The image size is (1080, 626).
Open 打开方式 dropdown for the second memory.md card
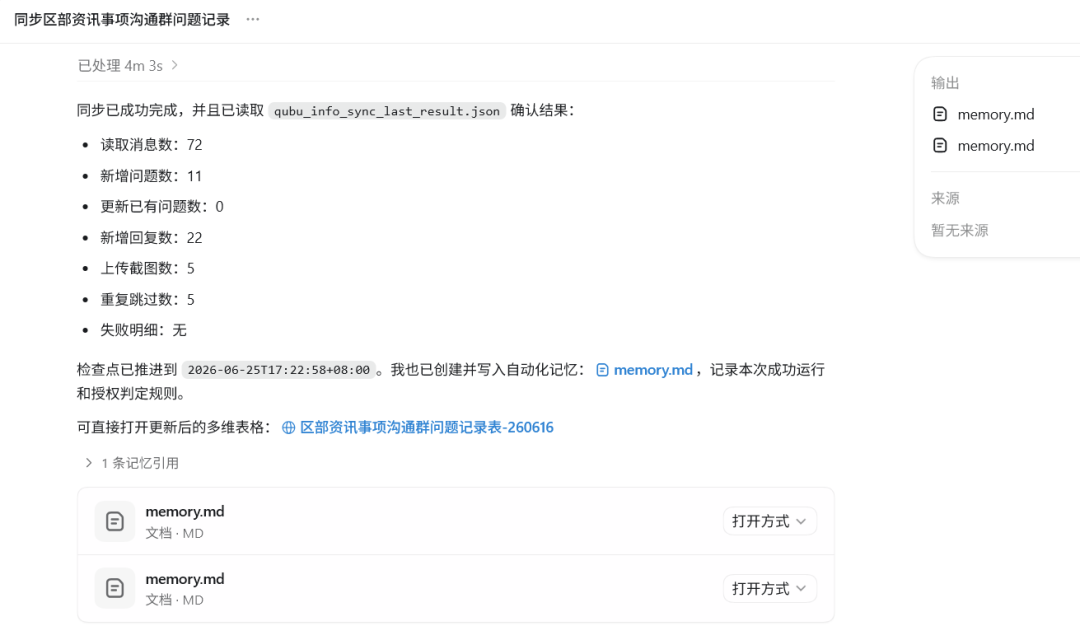click(x=769, y=589)
